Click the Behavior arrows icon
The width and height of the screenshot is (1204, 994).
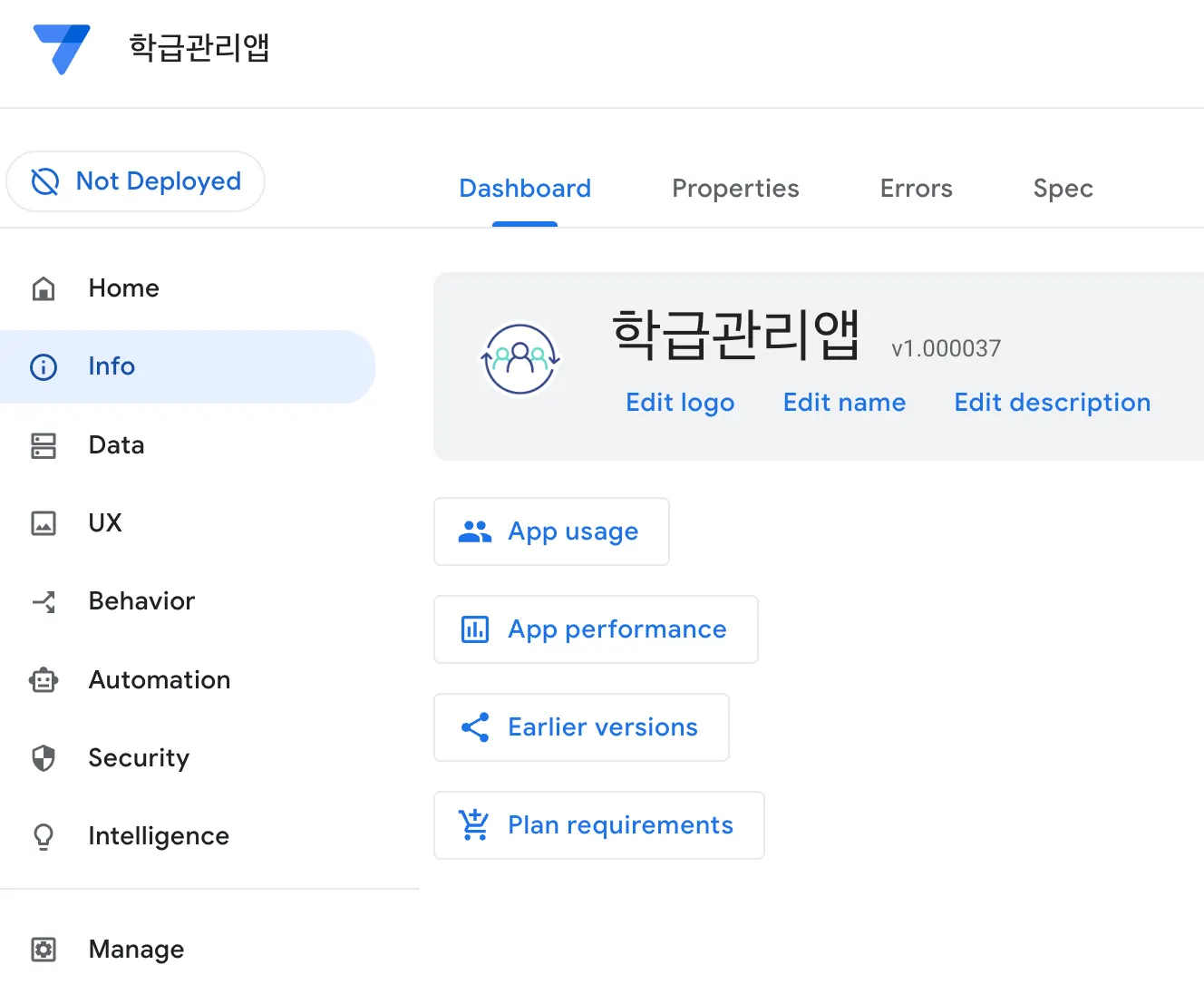44,601
